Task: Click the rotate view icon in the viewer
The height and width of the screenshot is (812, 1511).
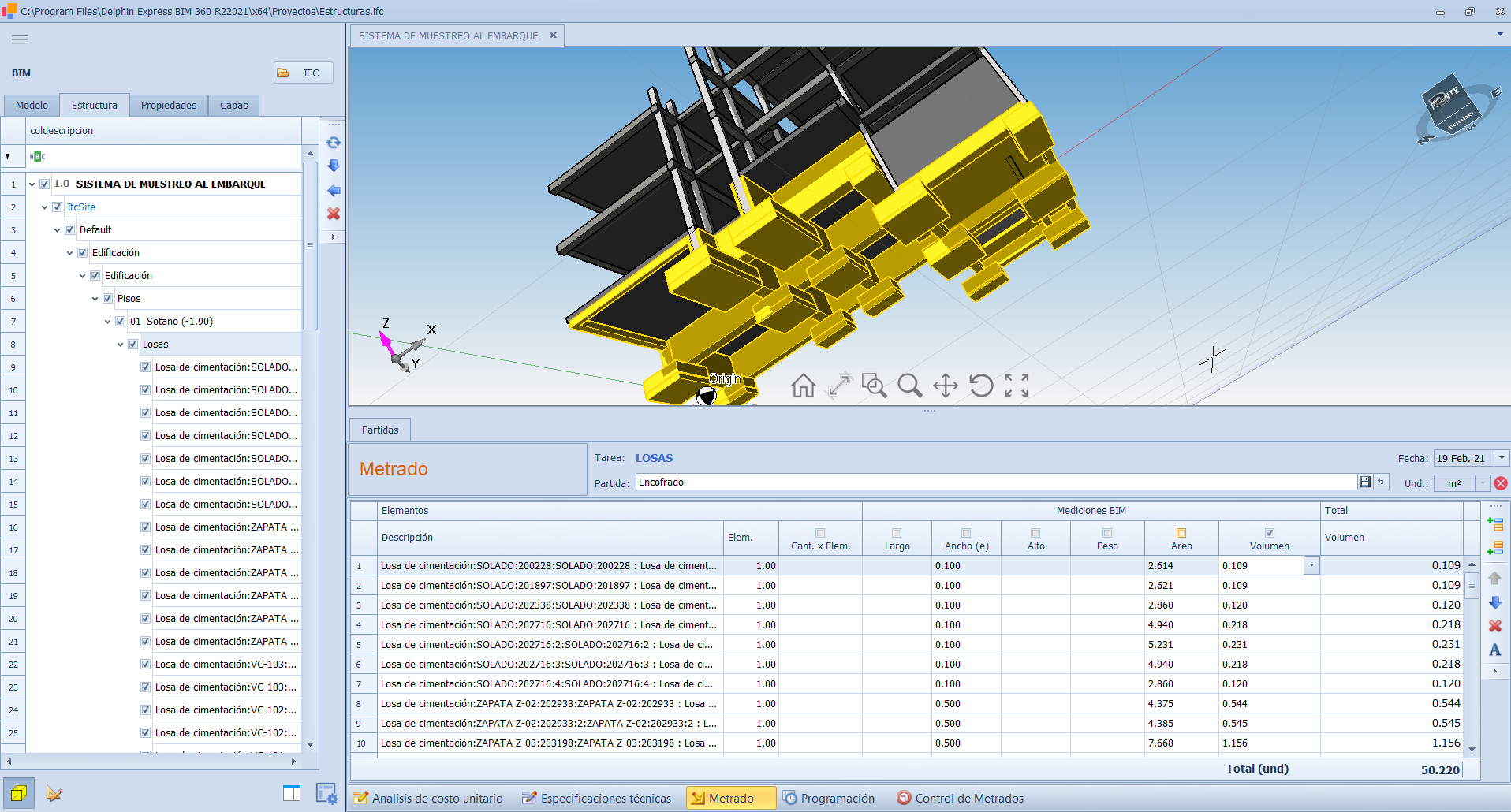Action: 981,386
